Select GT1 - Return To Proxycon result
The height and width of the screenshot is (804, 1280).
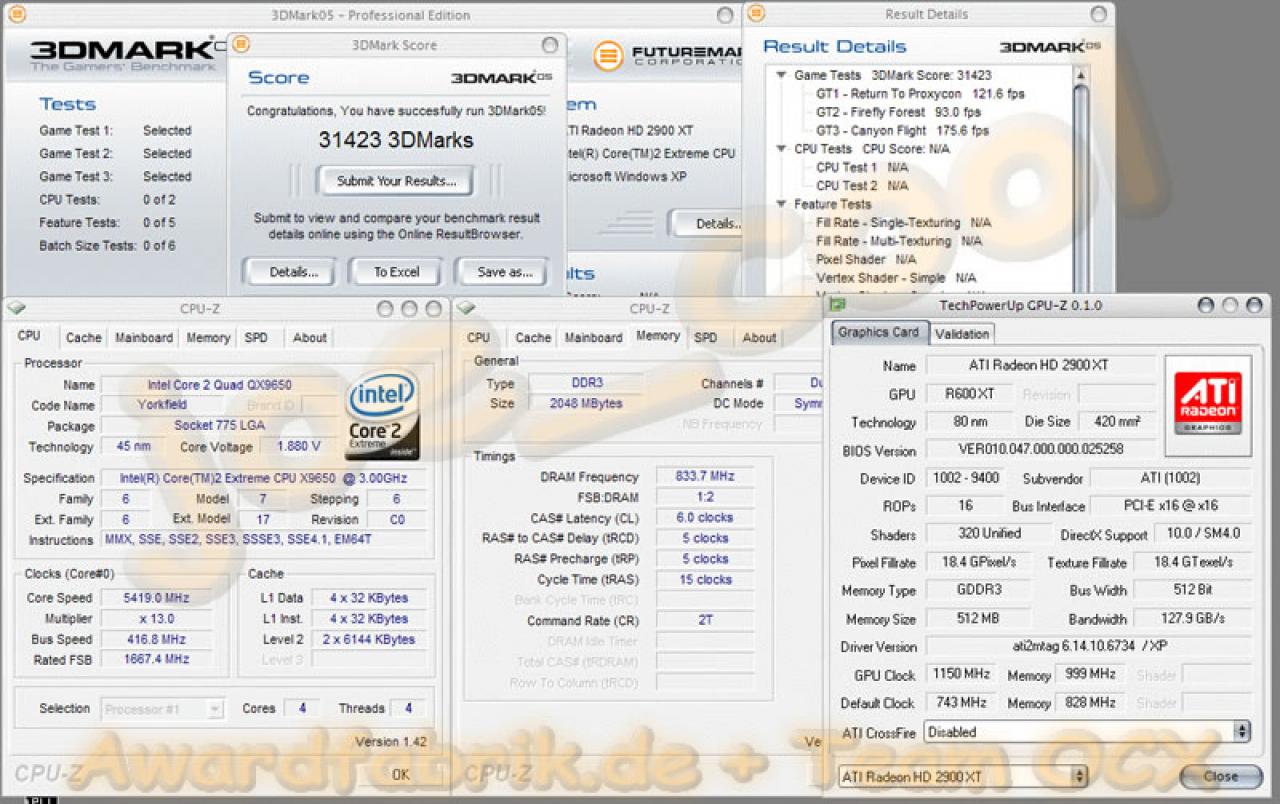(920, 94)
